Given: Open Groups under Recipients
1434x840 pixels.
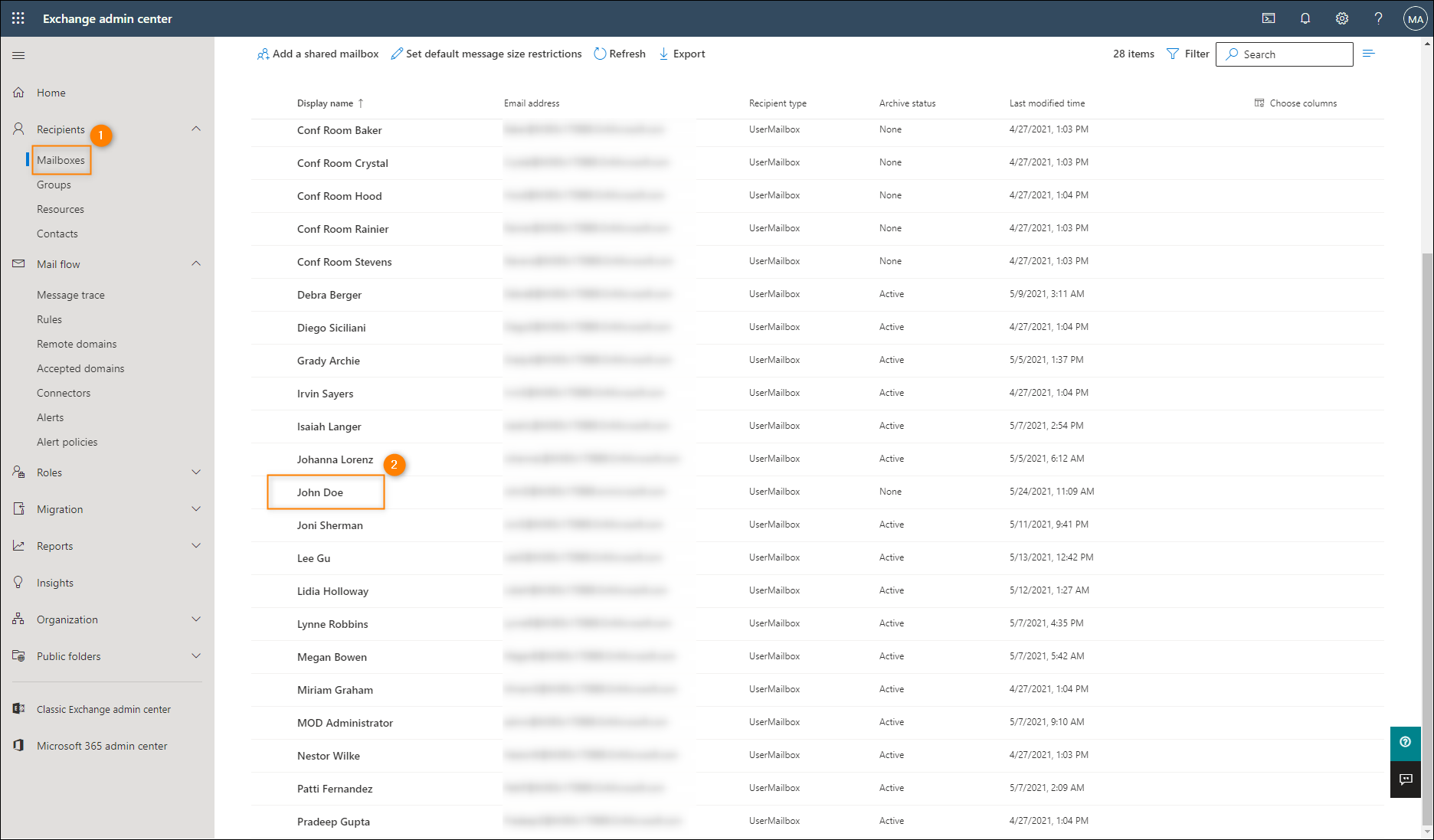Looking at the screenshot, I should point(54,185).
